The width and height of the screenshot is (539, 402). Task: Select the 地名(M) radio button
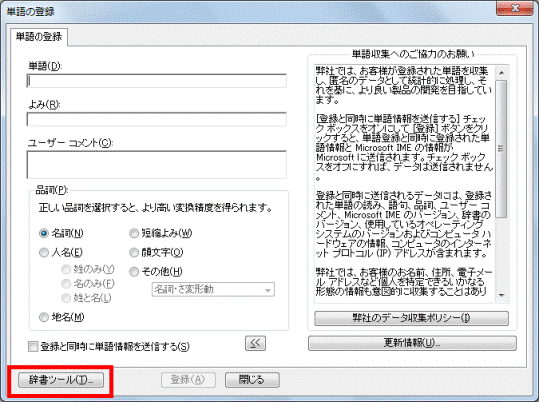pos(44,317)
